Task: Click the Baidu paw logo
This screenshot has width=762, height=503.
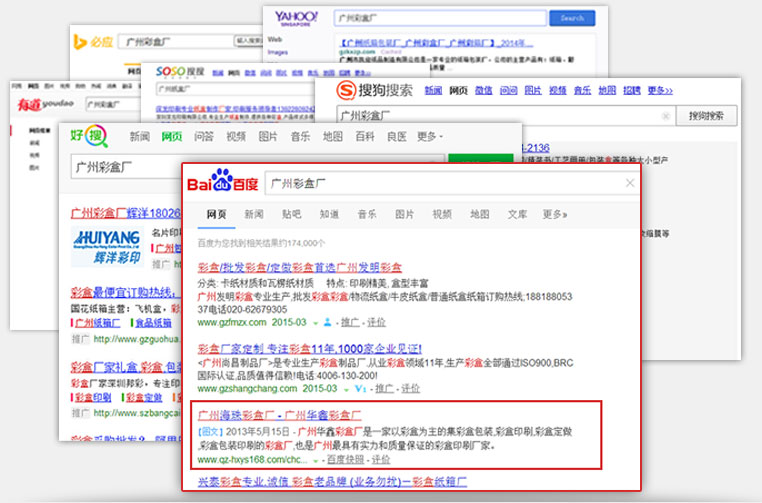Action: pos(223,180)
